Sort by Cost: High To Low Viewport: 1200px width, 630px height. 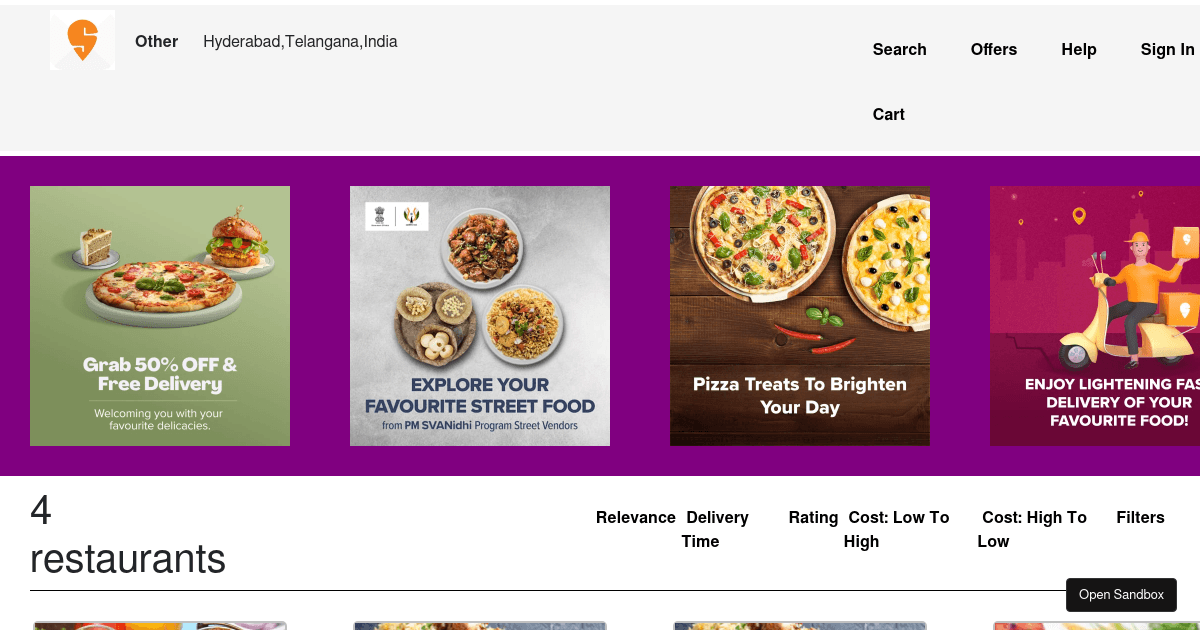[x=1032, y=529]
